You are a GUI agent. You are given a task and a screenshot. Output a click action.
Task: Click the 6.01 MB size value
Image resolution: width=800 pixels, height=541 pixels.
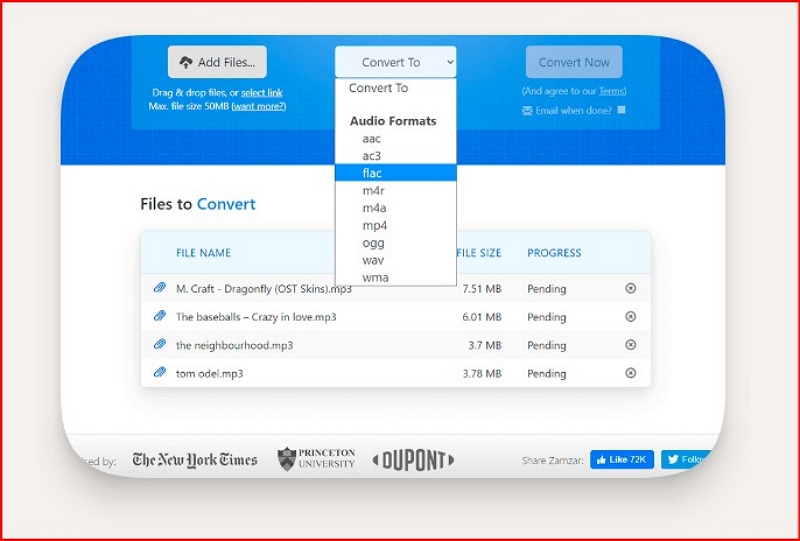(x=482, y=317)
